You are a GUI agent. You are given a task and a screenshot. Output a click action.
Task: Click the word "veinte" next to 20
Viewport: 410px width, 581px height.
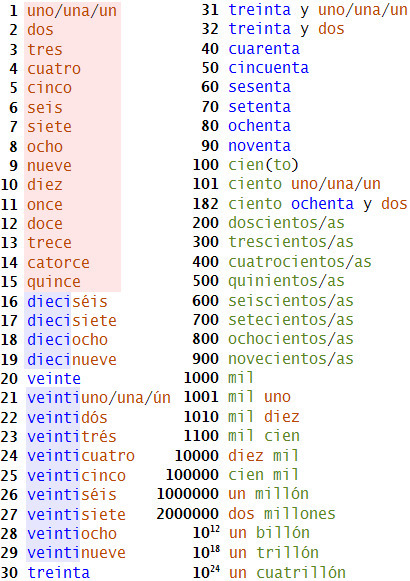pos(54,379)
